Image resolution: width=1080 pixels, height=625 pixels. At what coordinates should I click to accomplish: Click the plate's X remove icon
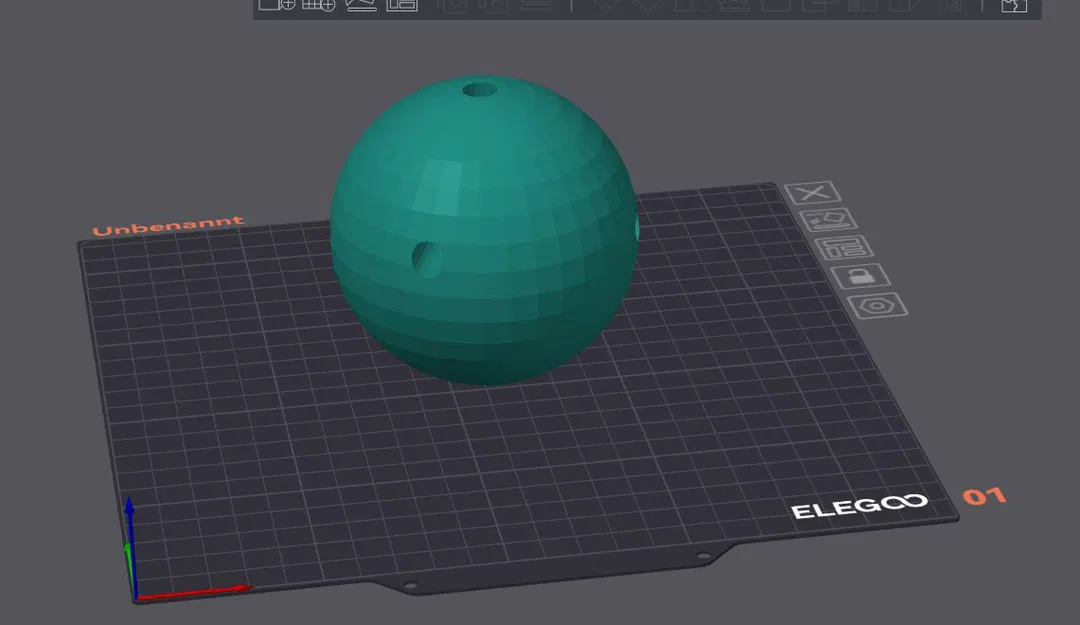tap(813, 192)
